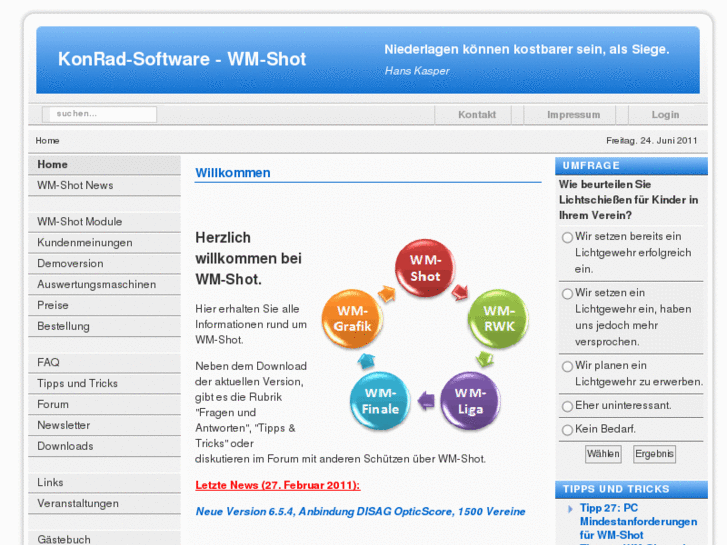727x545 pixels.
Task: Click the purple WM-Liga circle
Action: click(x=470, y=401)
